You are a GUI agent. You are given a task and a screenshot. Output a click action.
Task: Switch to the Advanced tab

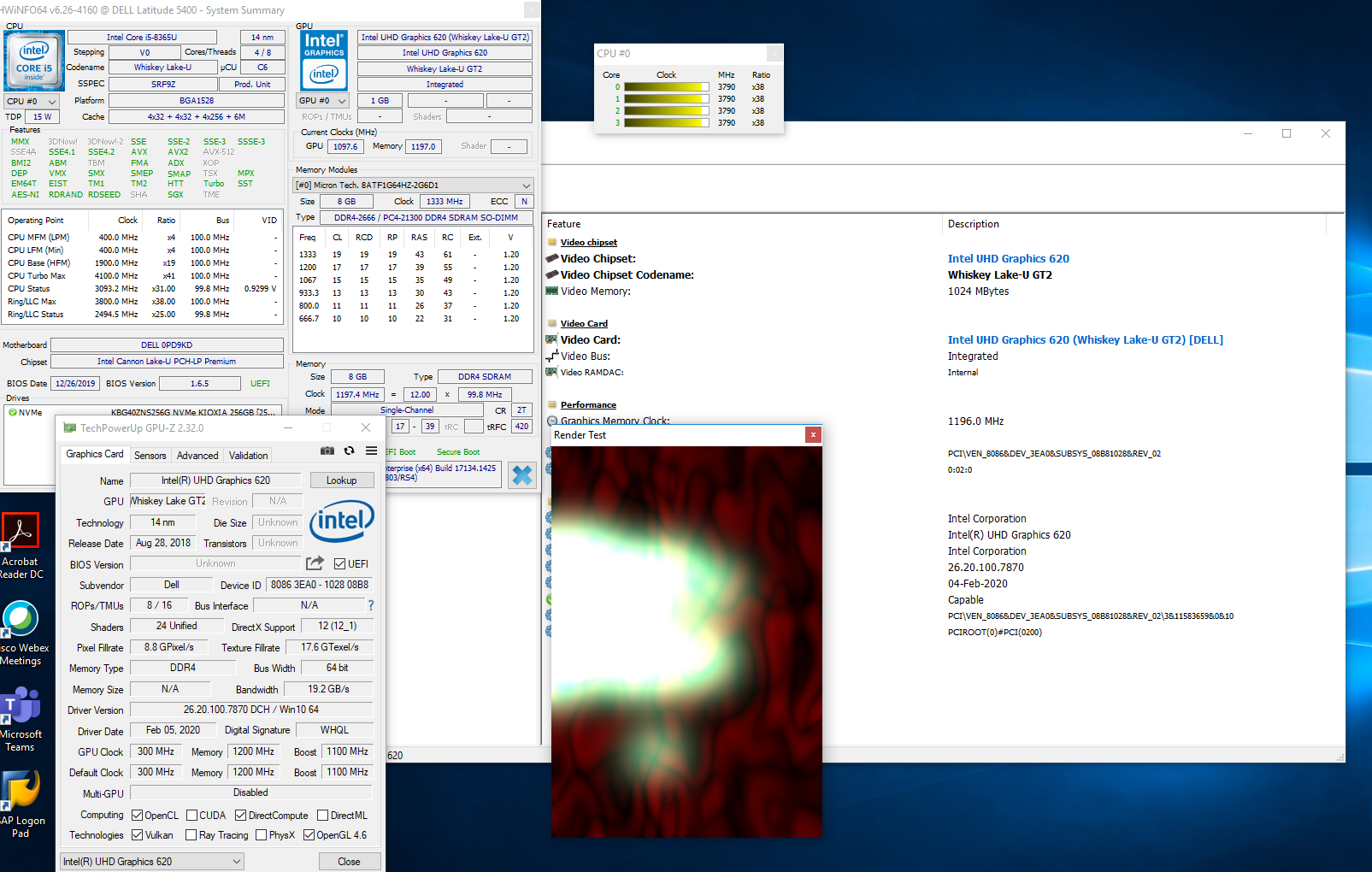[197, 456]
